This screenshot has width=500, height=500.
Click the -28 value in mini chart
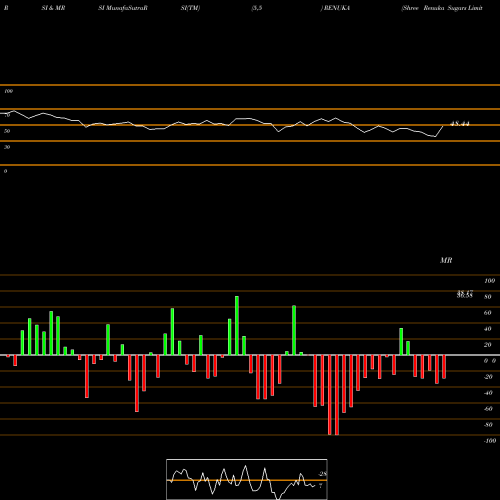pyautogui.click(x=323, y=474)
